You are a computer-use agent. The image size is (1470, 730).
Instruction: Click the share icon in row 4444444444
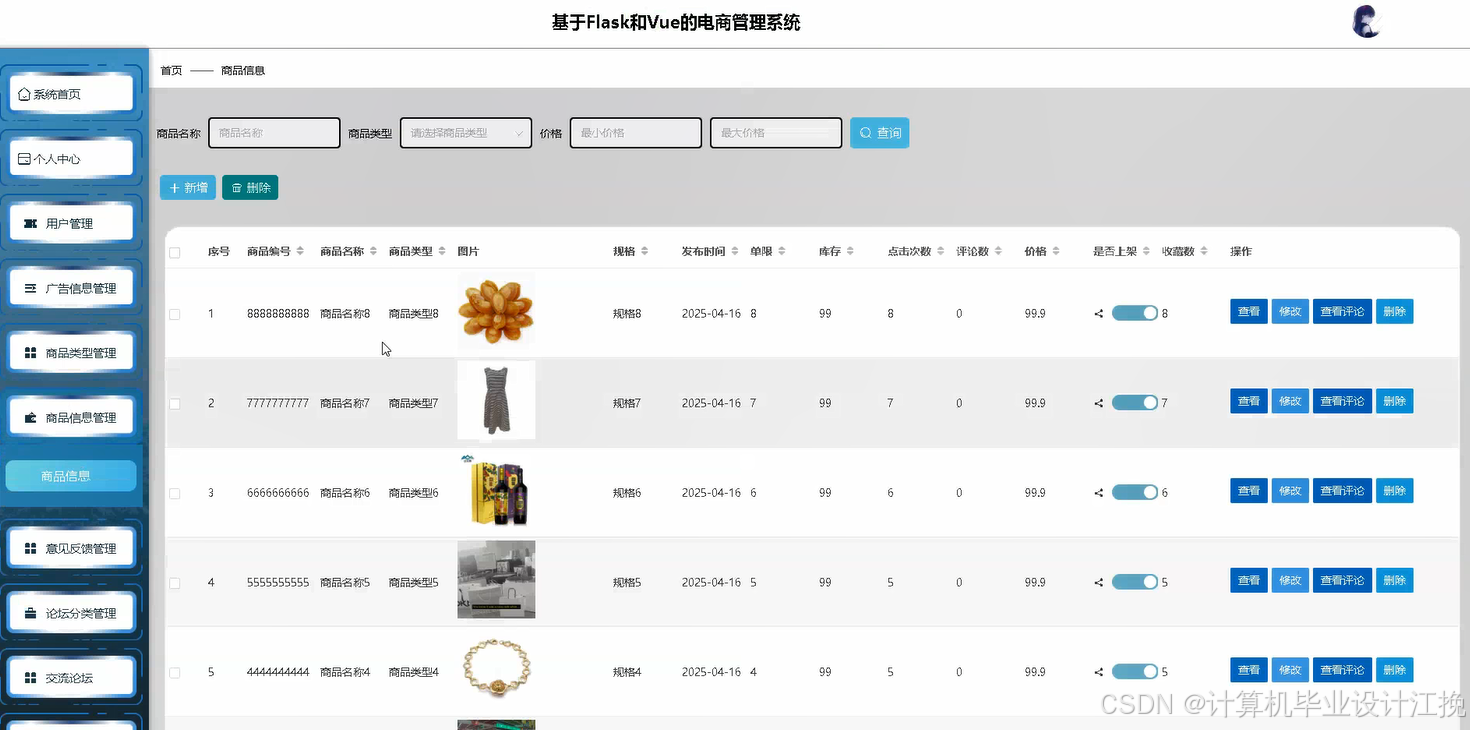[x=1099, y=672]
